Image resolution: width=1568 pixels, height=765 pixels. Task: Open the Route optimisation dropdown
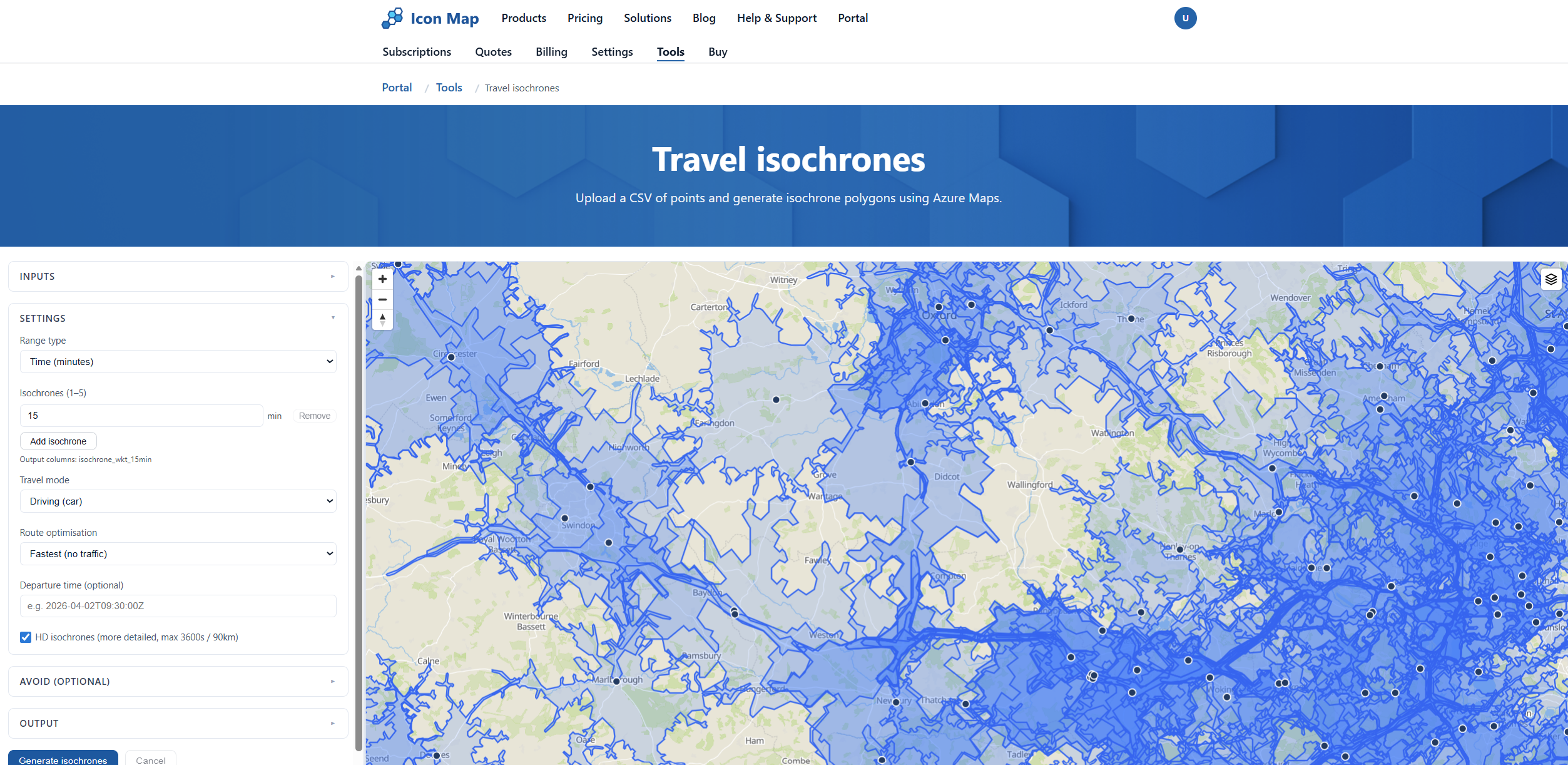click(178, 553)
